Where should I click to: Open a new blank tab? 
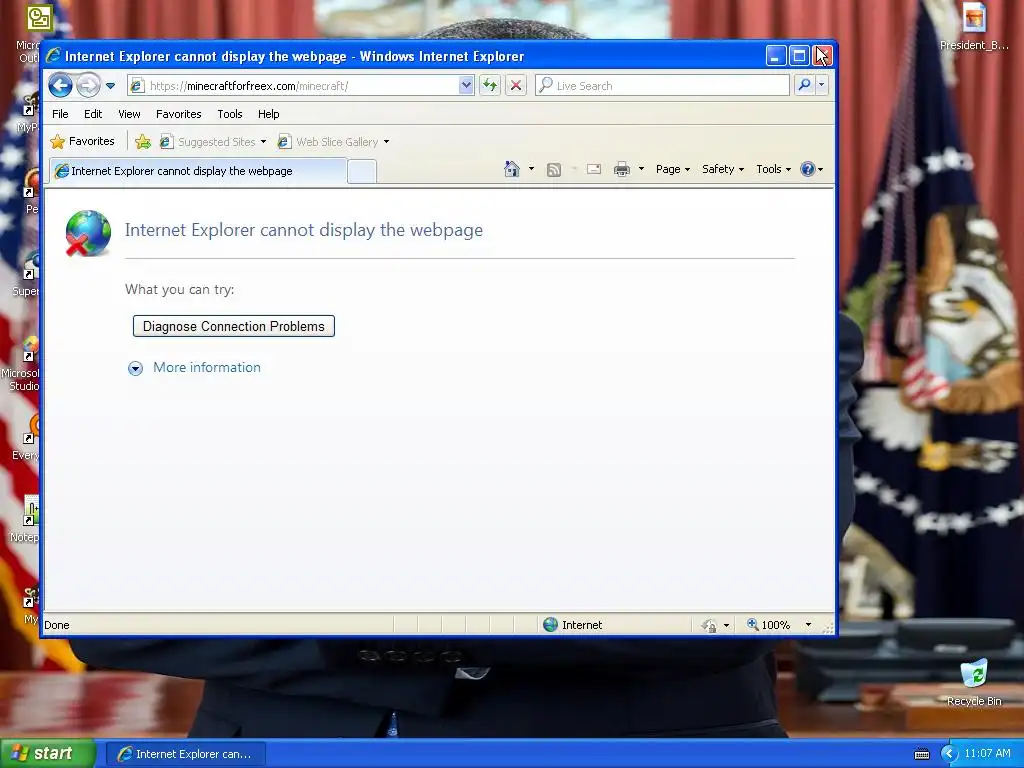(362, 172)
